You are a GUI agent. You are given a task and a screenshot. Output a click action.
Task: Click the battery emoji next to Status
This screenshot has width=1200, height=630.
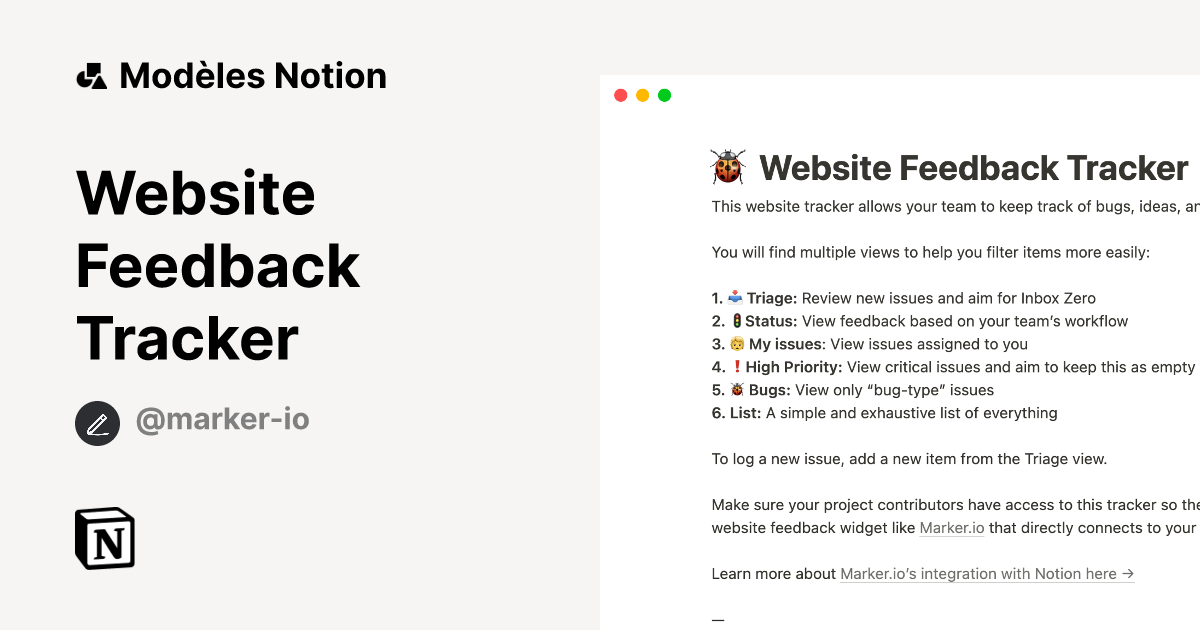[735, 320]
